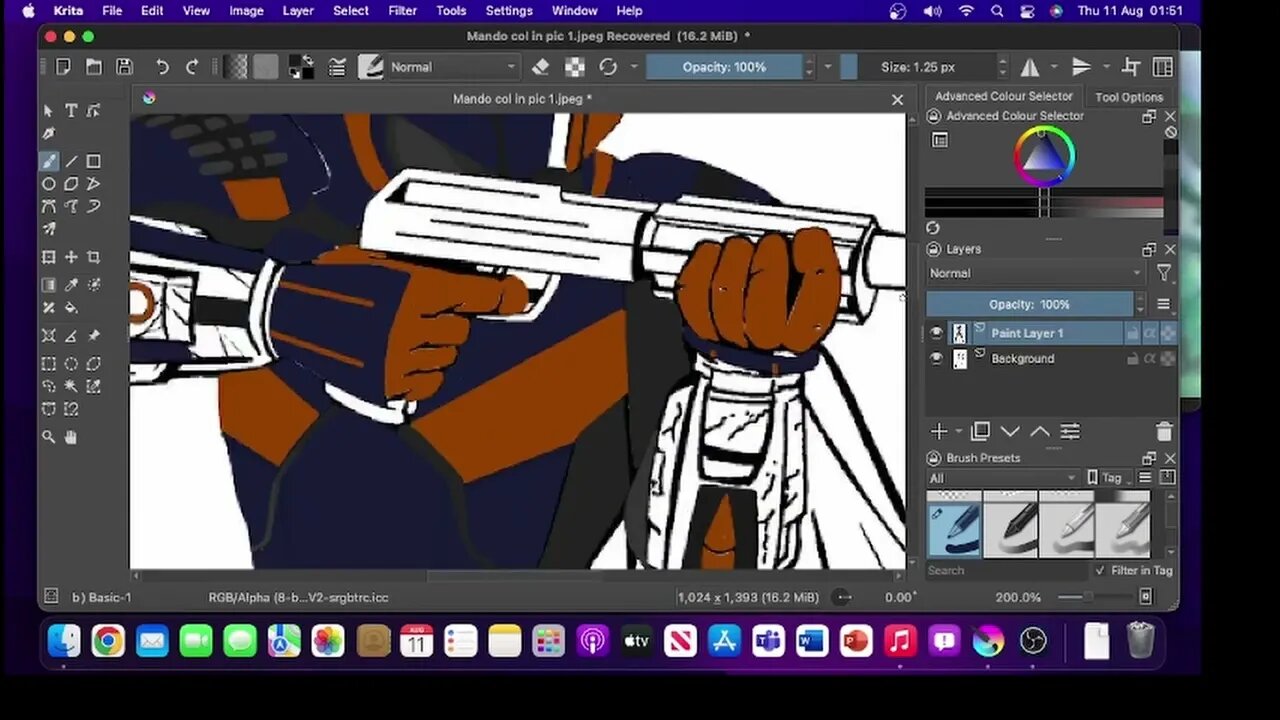Click the Create new document icon
1280x720 pixels.
(63, 67)
